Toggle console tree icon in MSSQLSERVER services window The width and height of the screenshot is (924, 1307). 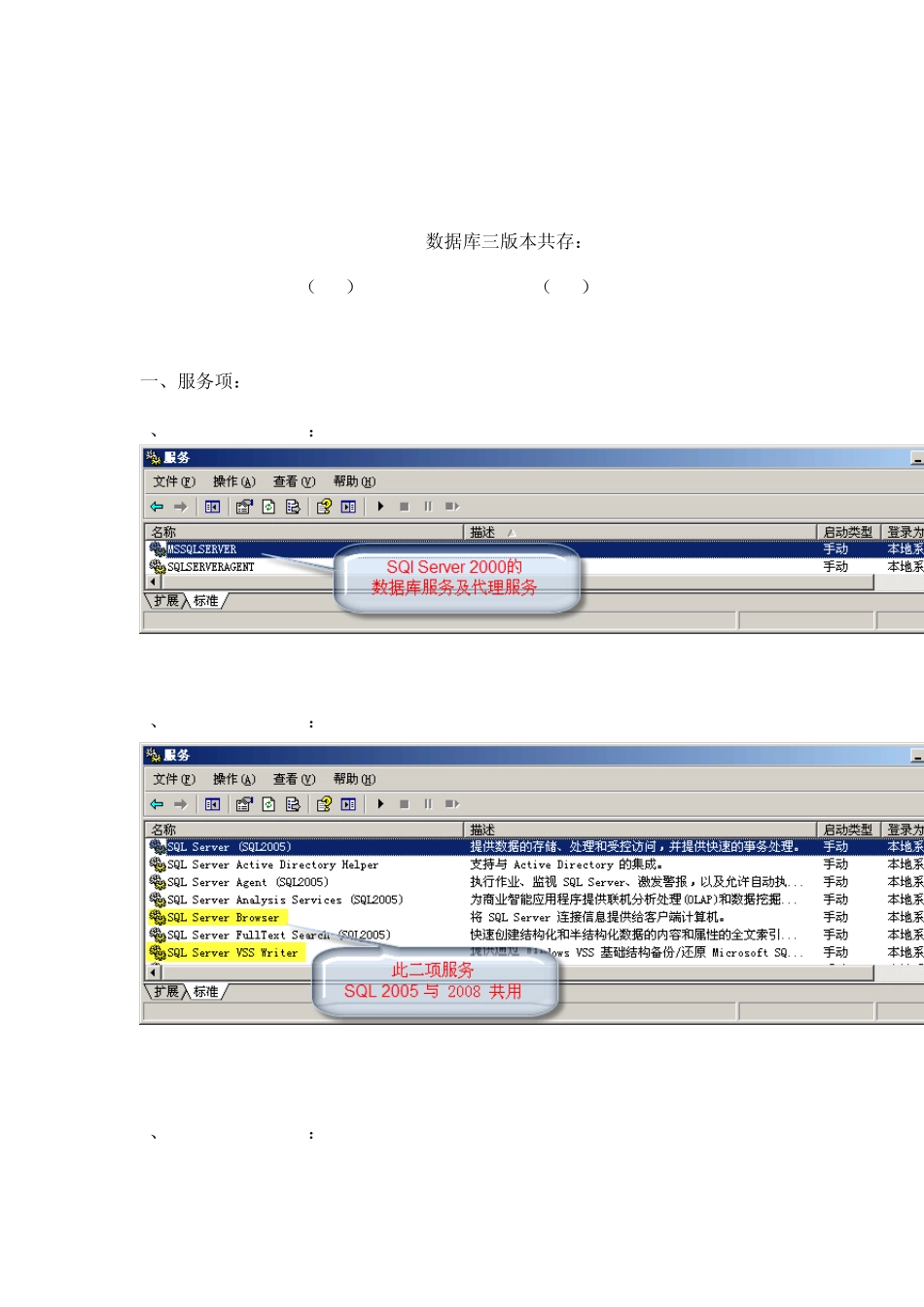pos(212,507)
